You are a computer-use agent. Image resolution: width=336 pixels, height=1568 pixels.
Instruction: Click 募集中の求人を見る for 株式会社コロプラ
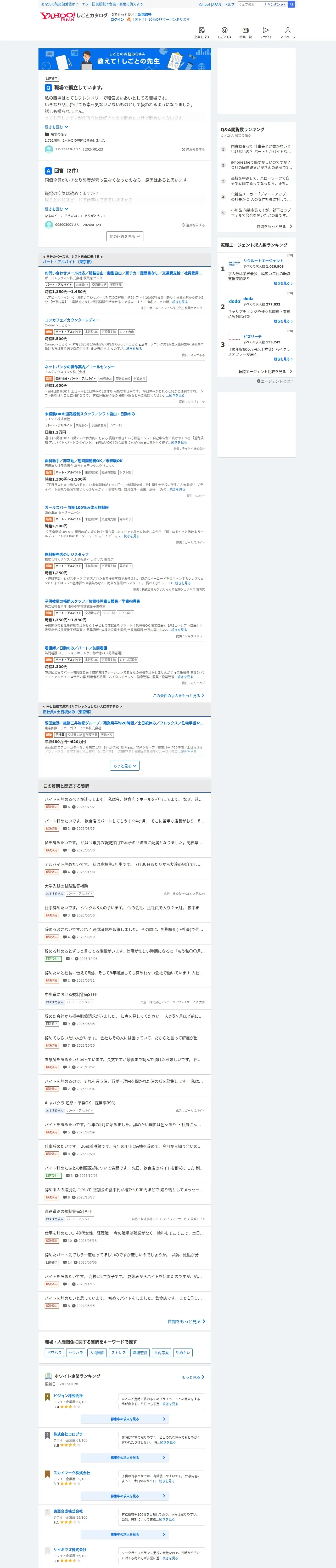click(125, 1457)
